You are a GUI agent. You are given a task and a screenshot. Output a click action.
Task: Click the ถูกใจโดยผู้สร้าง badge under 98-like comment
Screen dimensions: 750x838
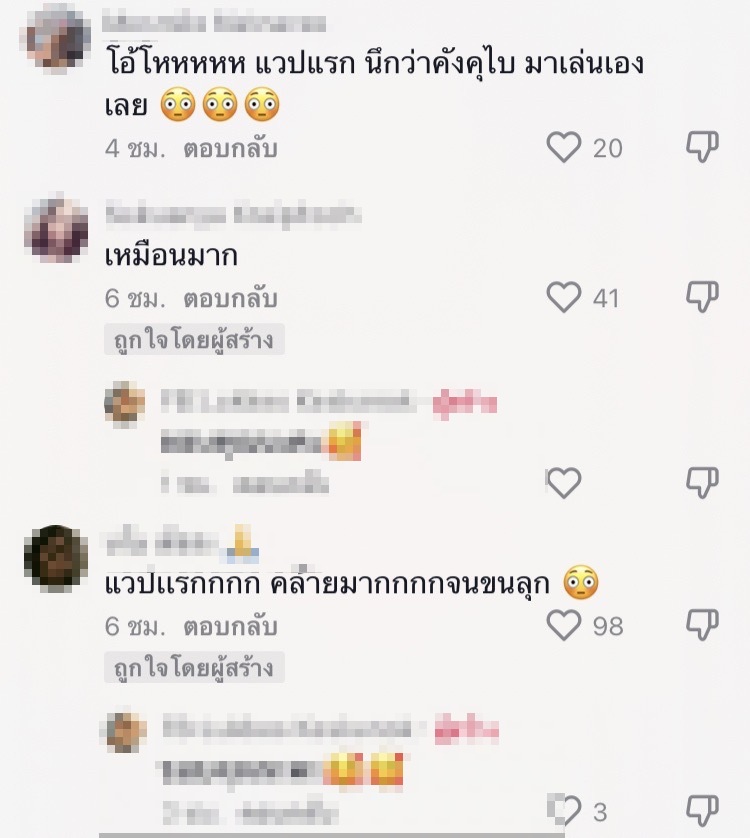[x=194, y=667]
